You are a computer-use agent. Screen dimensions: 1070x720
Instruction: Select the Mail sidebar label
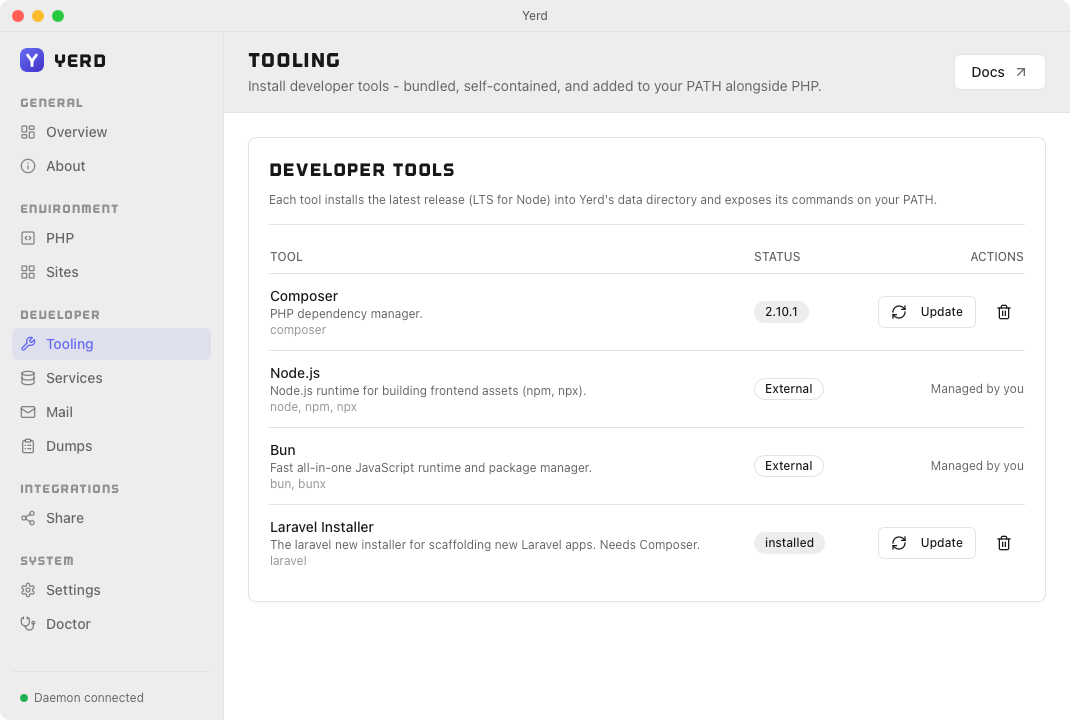tap(59, 412)
